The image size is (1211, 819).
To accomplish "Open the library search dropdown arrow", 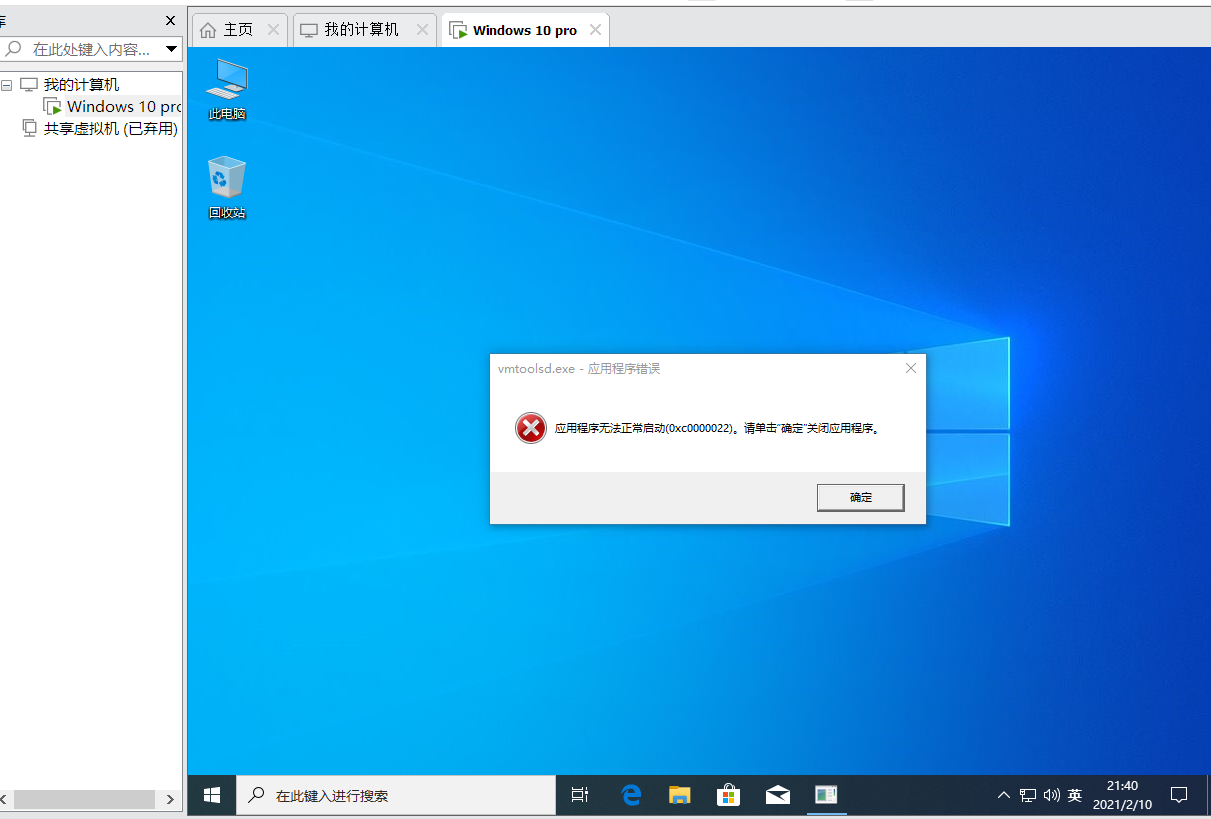I will (171, 48).
